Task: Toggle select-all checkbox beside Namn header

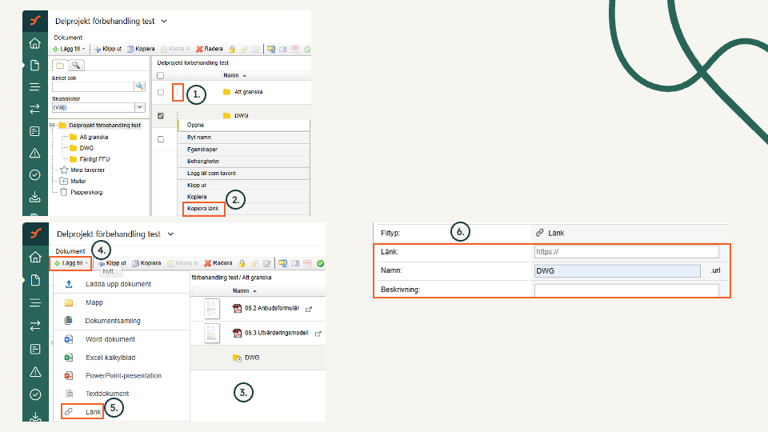Action: 160,75
